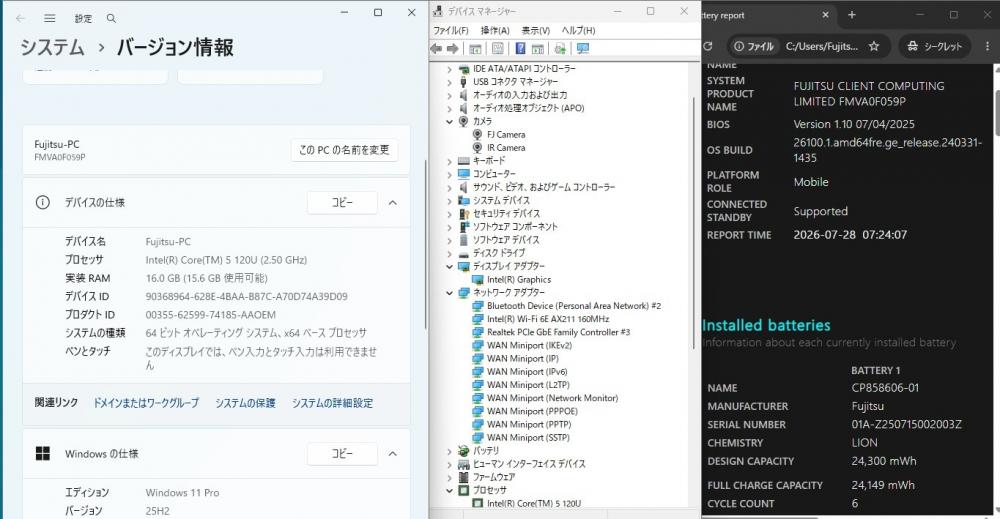The image size is (1000, 519).
Task: Click the browser address bar path
Action: click(821, 46)
